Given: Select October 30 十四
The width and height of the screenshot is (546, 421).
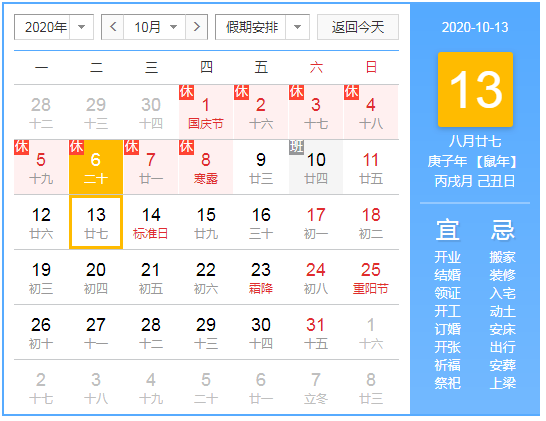Looking at the screenshot, I should [261, 333].
